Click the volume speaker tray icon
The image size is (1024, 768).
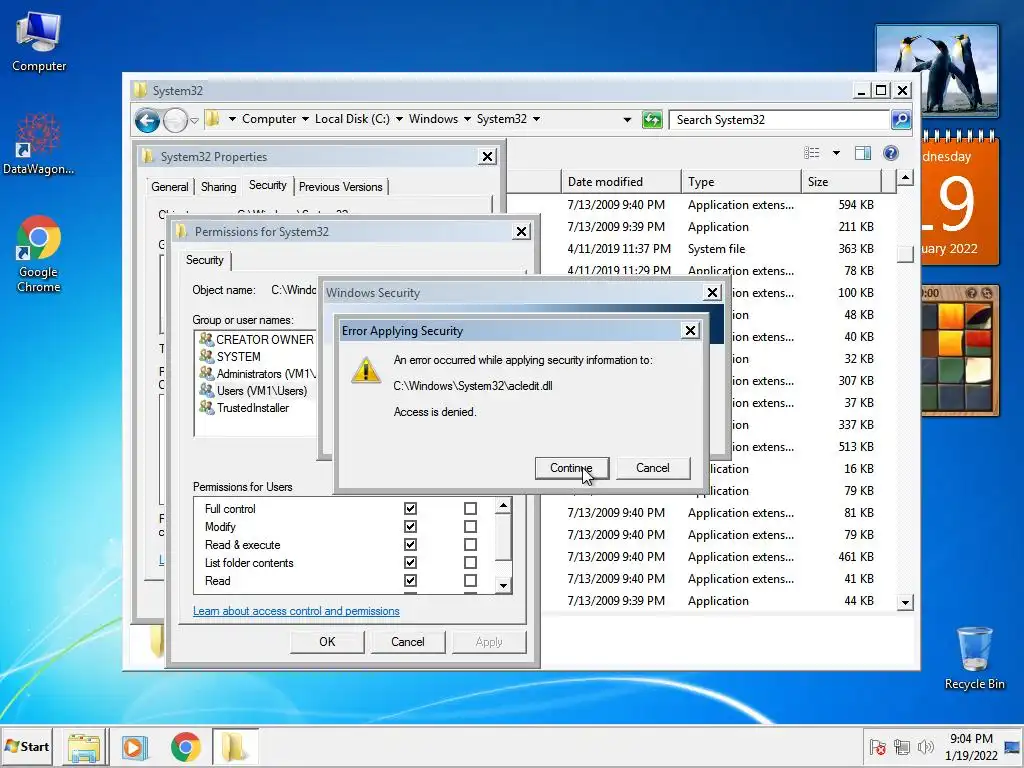point(925,747)
